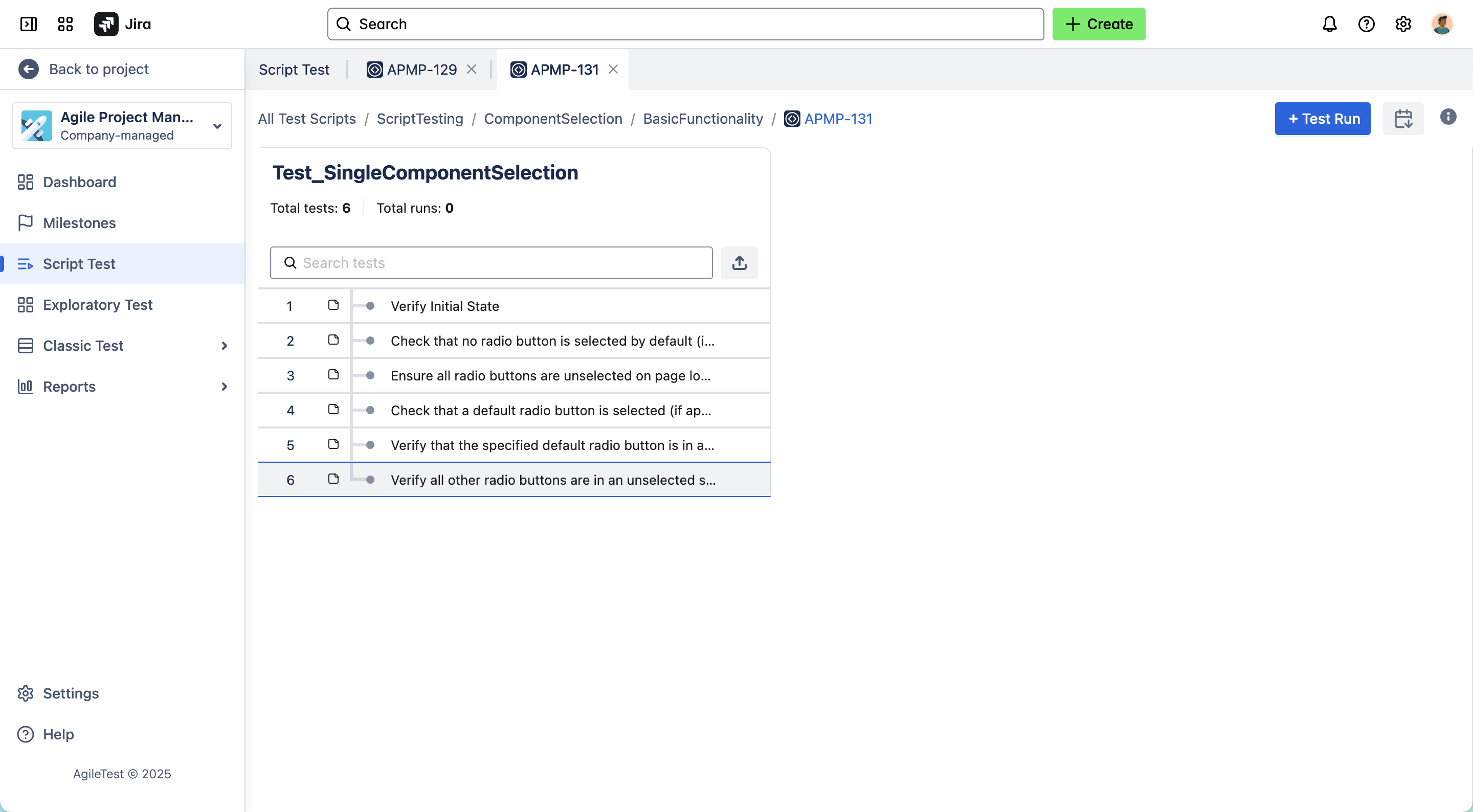Click the Jira logo
This screenshot has width=1473, height=812.
pyautogui.click(x=106, y=24)
